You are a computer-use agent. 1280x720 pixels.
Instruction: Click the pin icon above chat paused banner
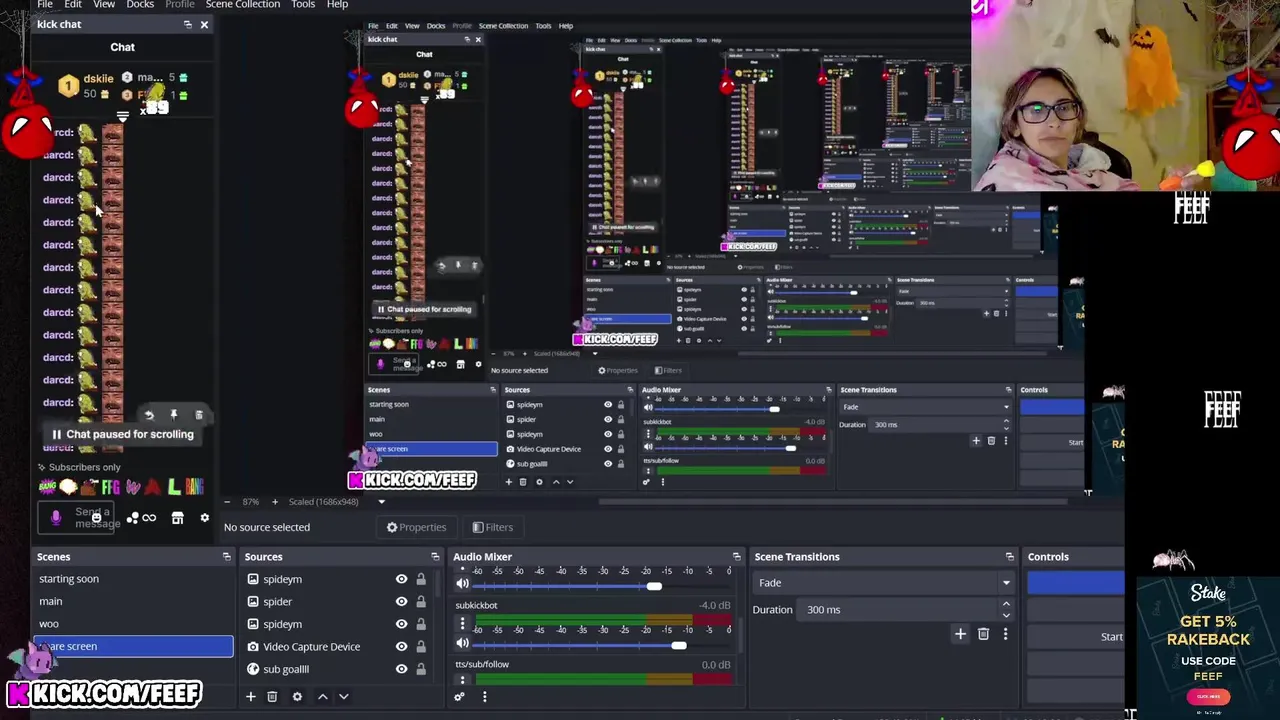tap(173, 414)
